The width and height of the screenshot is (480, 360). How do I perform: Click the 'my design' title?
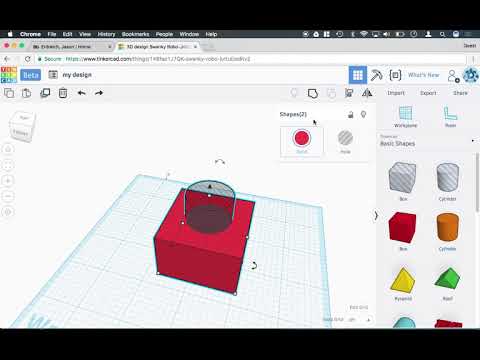click(x=77, y=75)
